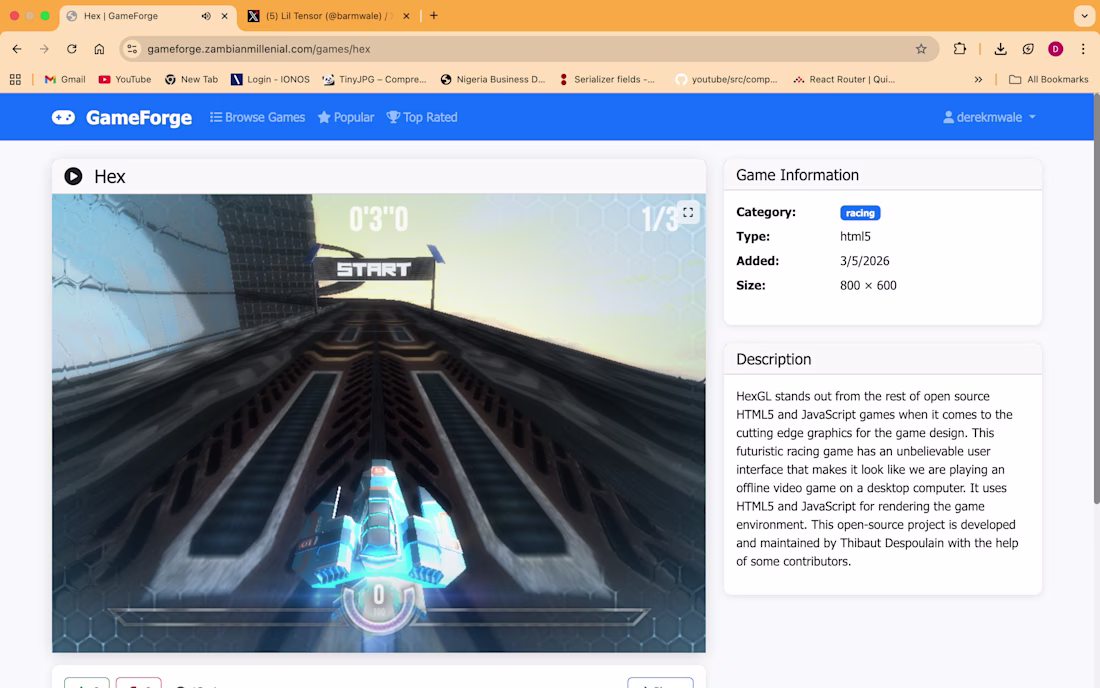Click the Hex game title text
Image resolution: width=1100 pixels, height=688 pixels.
(109, 176)
